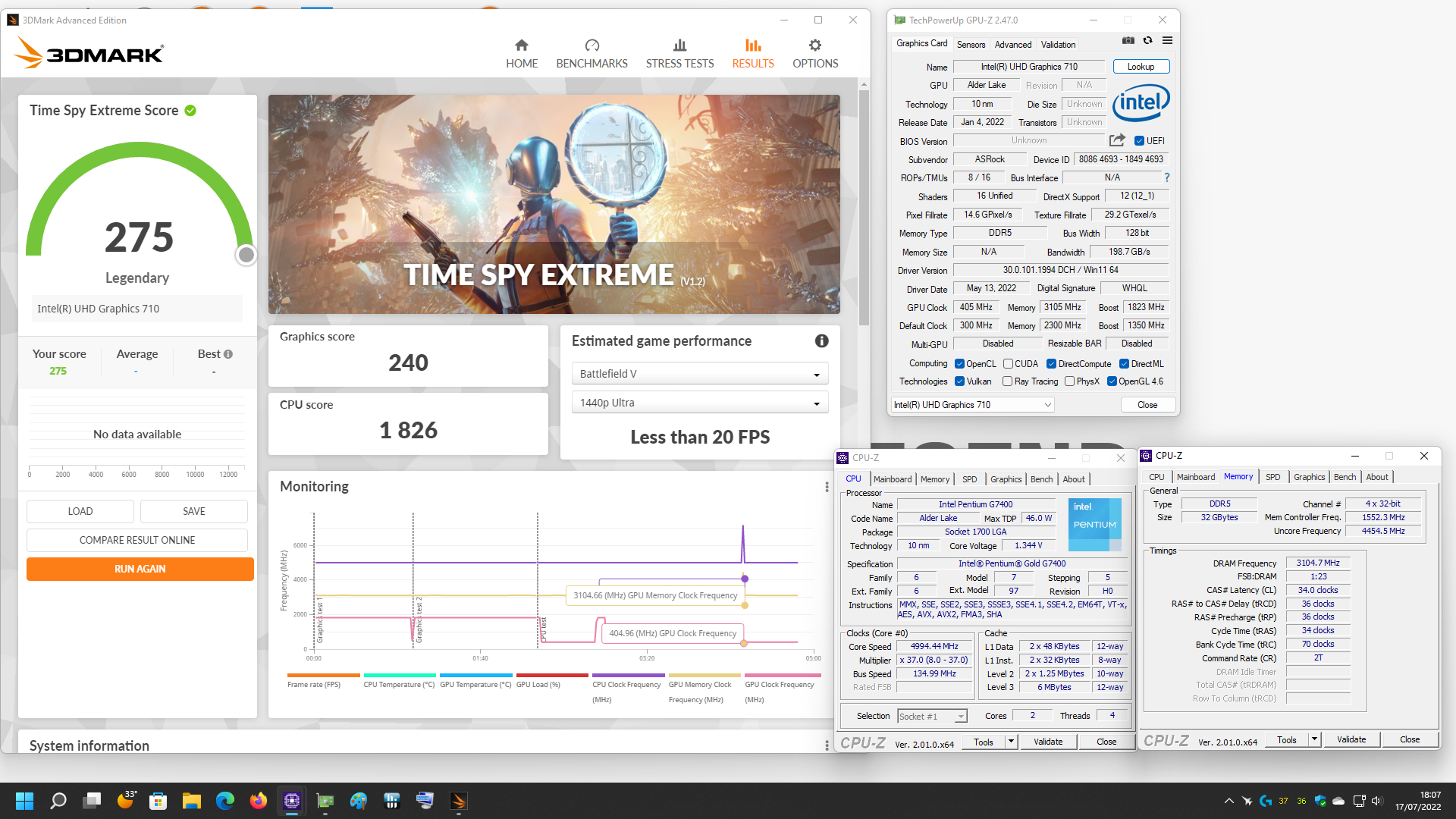The height and width of the screenshot is (819, 1456).
Task: Click the Intel logo in GPU-Z
Action: [x=1141, y=103]
